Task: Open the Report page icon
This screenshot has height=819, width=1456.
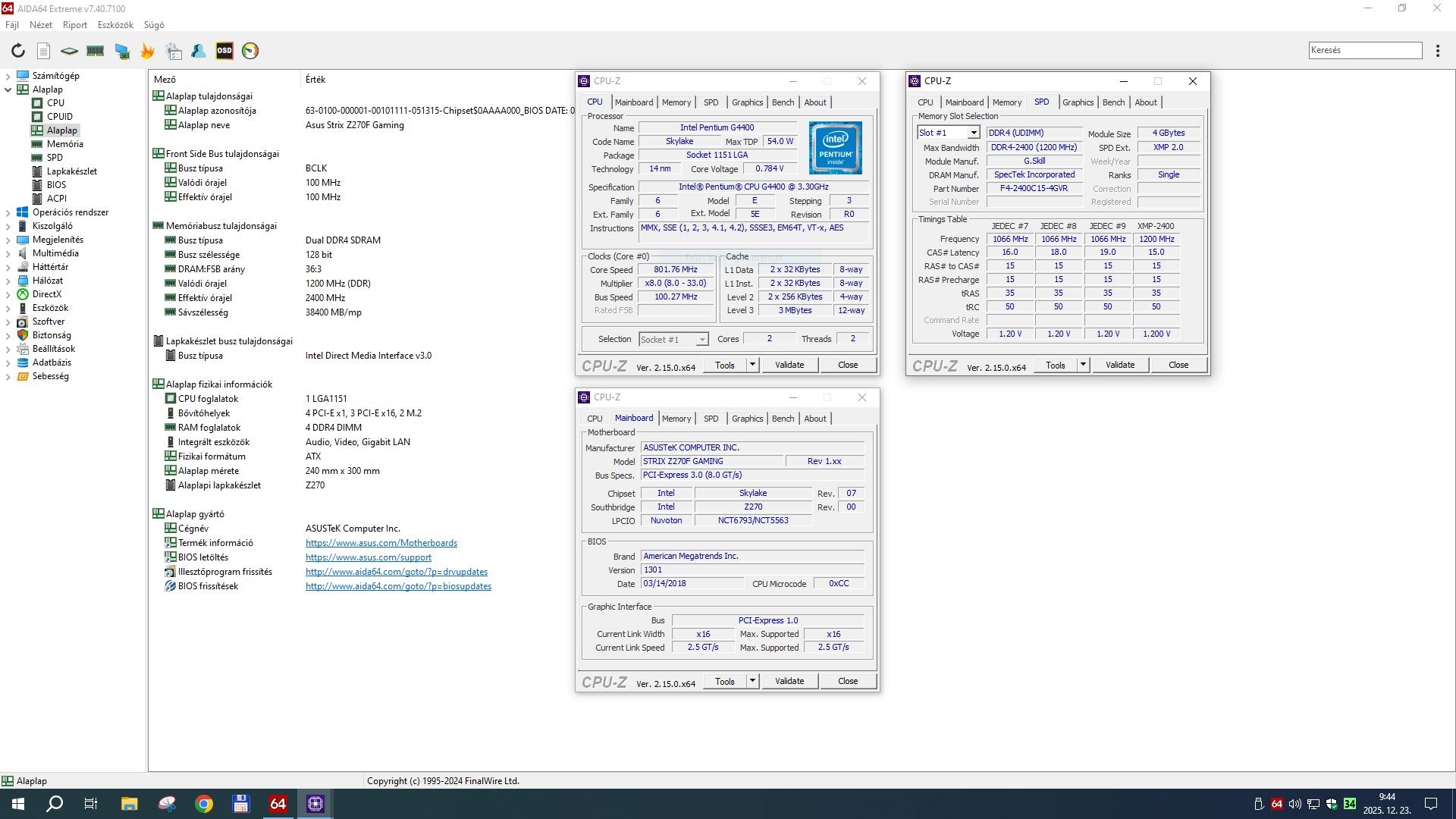Action: (x=44, y=51)
